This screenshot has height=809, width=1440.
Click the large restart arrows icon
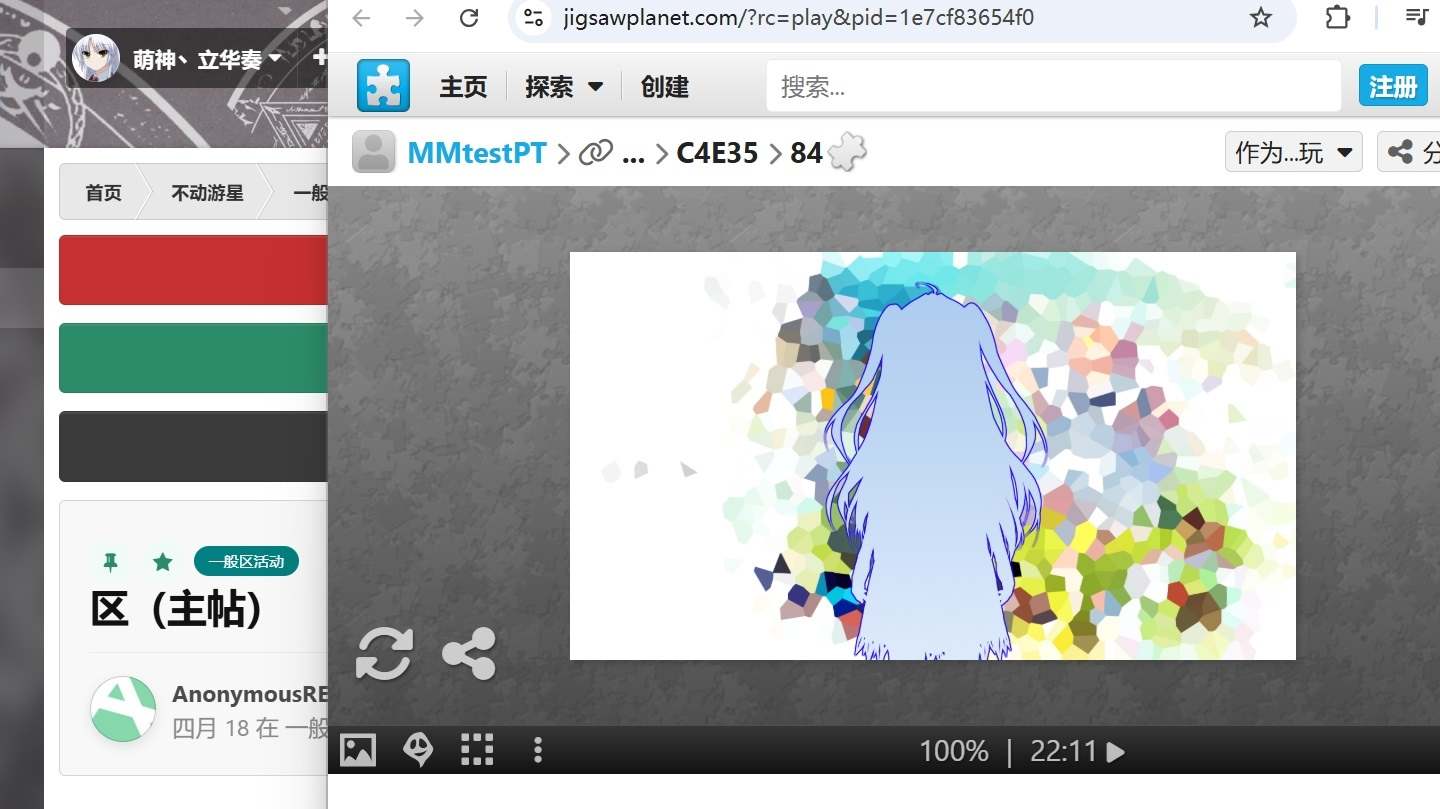click(x=384, y=653)
